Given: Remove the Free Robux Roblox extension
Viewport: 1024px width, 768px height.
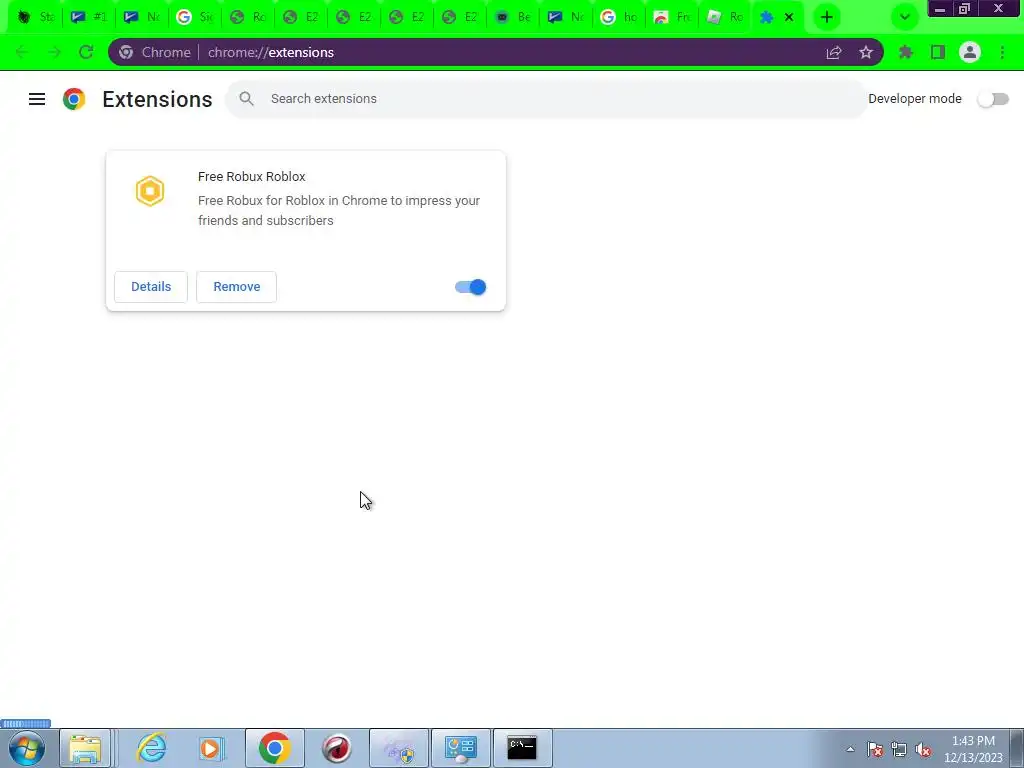Looking at the screenshot, I should pos(236,287).
